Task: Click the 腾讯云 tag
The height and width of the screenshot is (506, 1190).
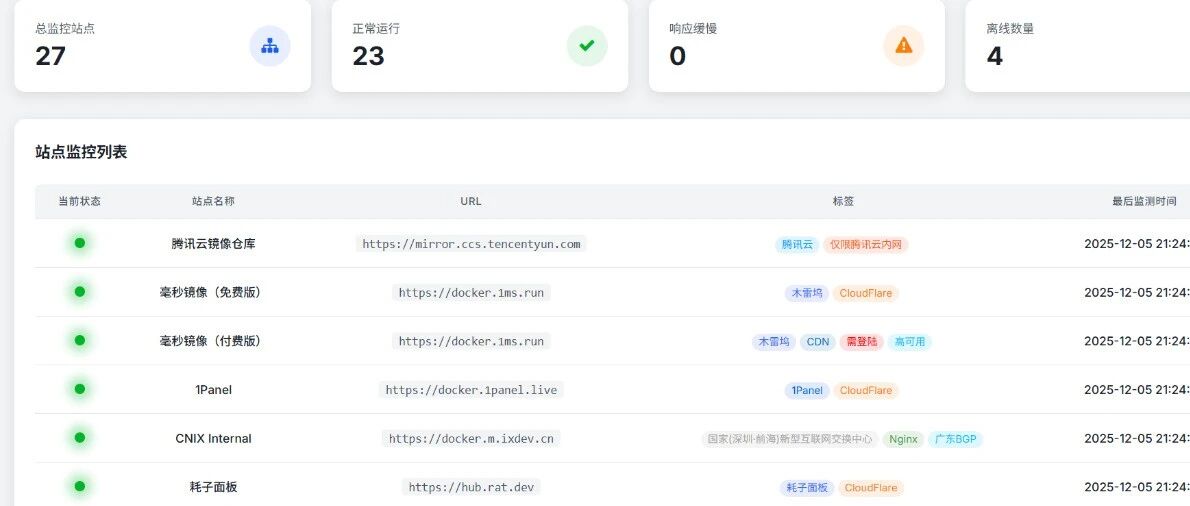Action: tap(797, 244)
